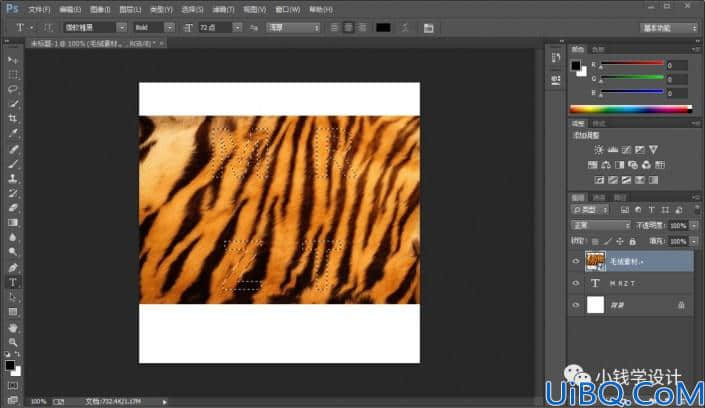Open the font family dropdown
The image size is (705, 408).
pos(122,28)
